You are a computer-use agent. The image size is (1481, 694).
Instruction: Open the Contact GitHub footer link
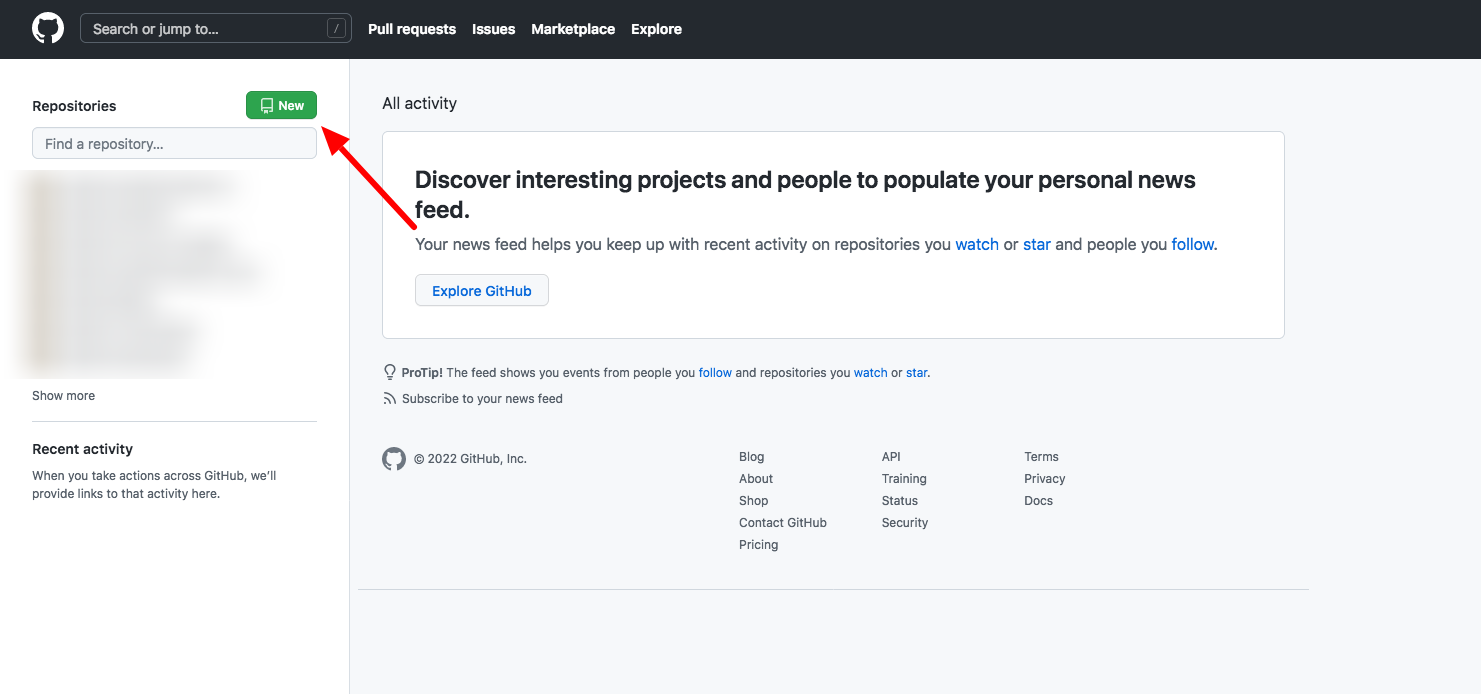(x=783, y=523)
